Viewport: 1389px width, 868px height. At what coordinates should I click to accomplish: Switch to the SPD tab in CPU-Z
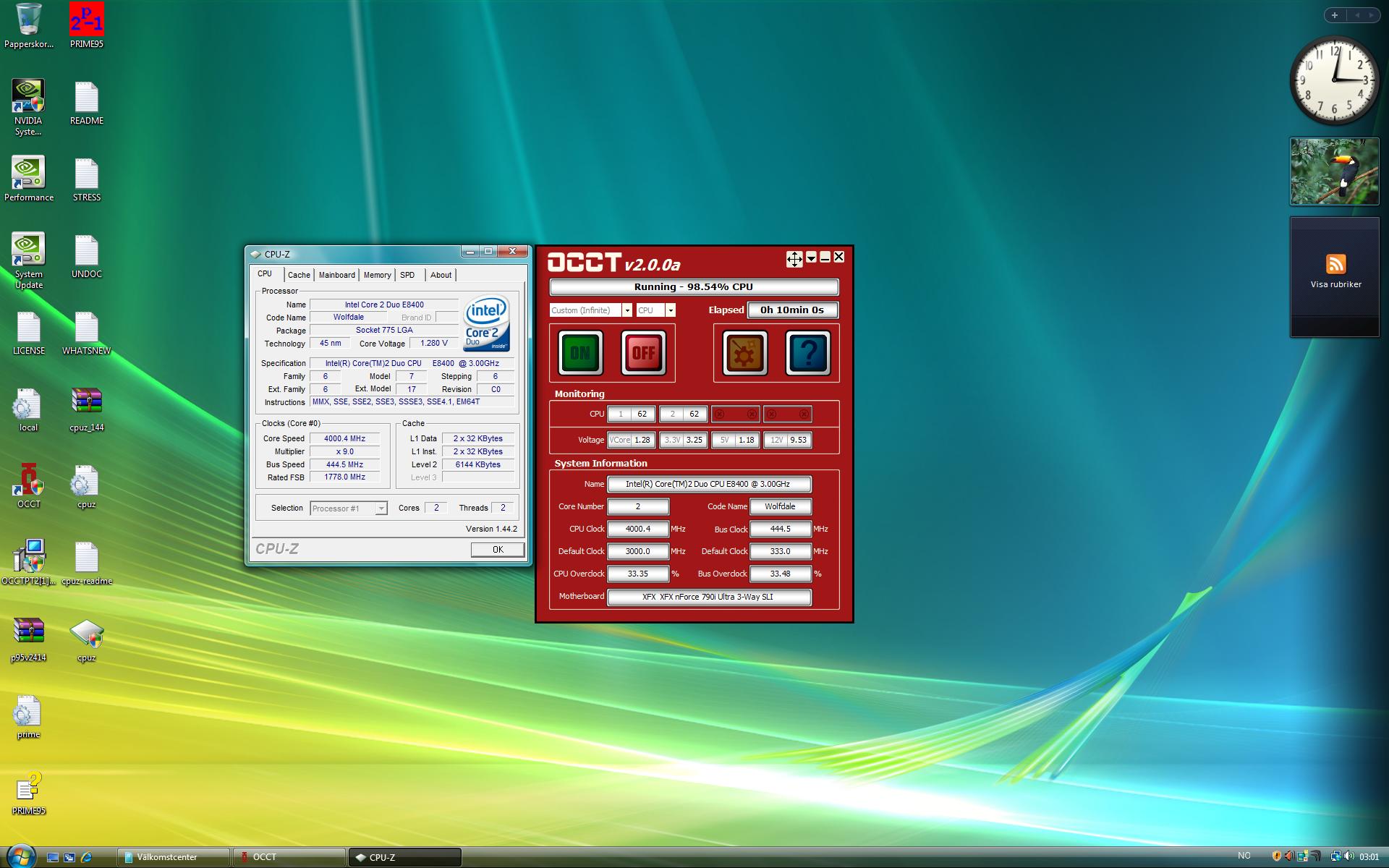click(x=407, y=275)
